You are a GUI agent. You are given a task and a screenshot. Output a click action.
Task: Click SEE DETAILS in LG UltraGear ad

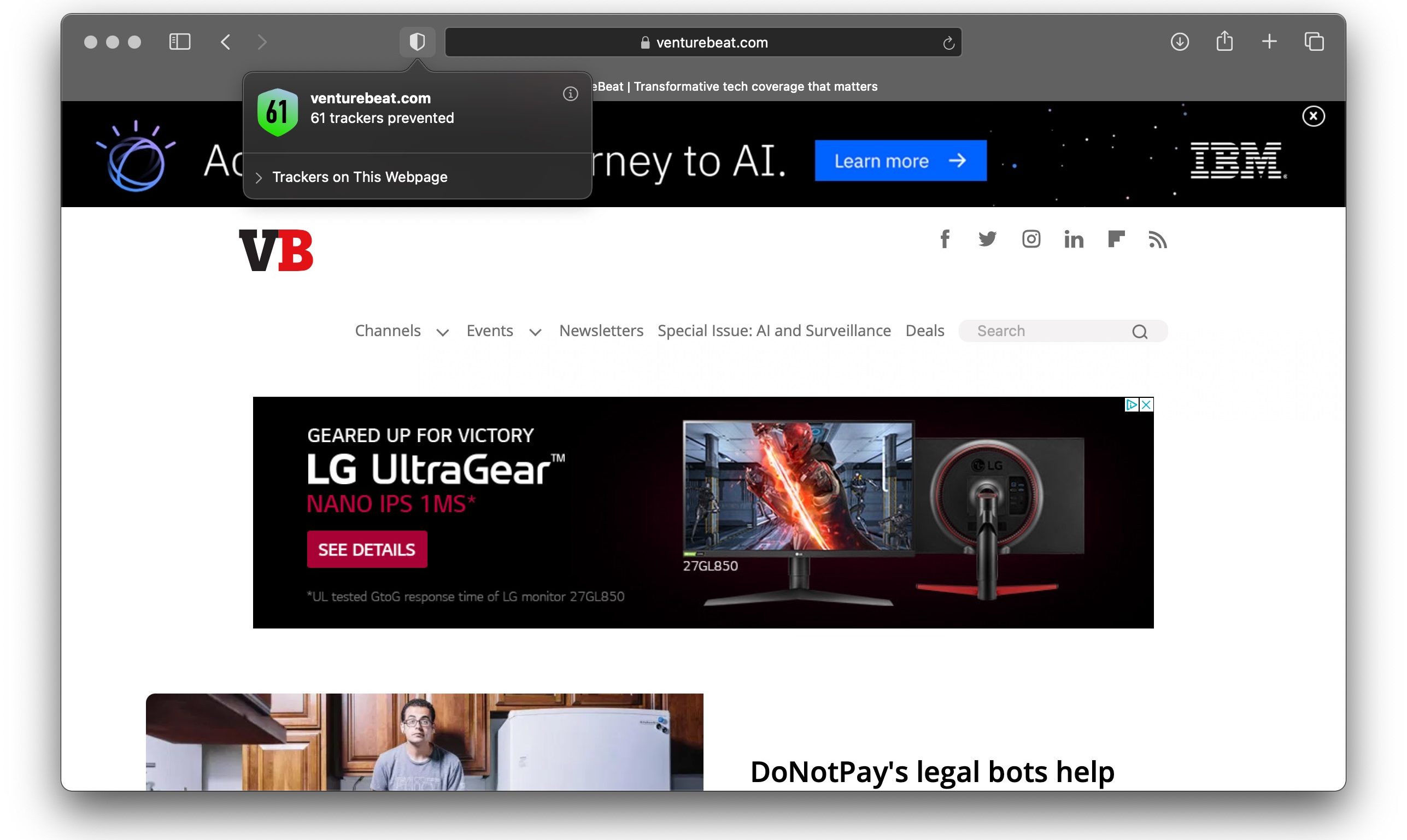click(367, 549)
